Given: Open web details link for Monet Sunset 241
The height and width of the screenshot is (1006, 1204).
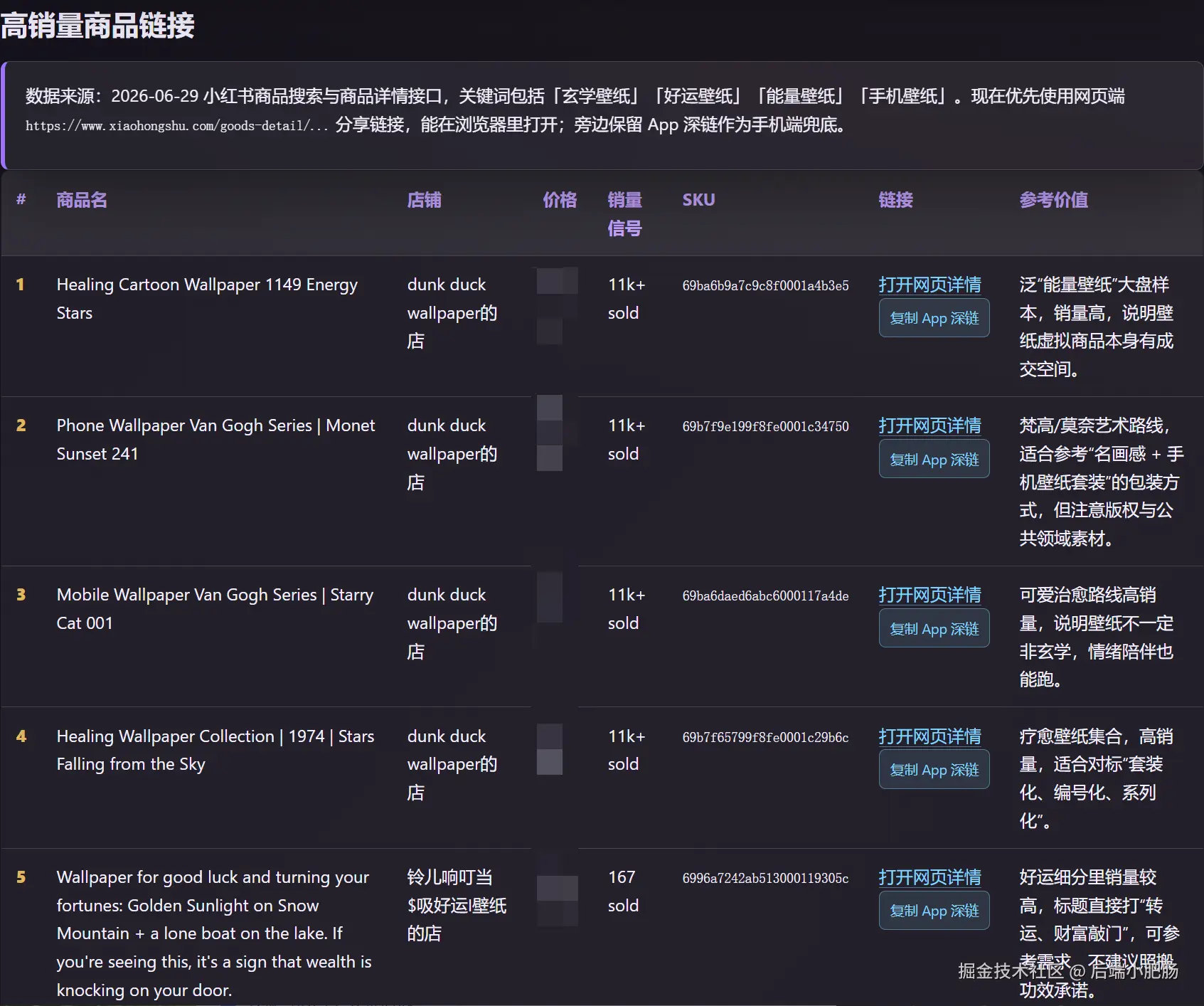Looking at the screenshot, I should (929, 425).
